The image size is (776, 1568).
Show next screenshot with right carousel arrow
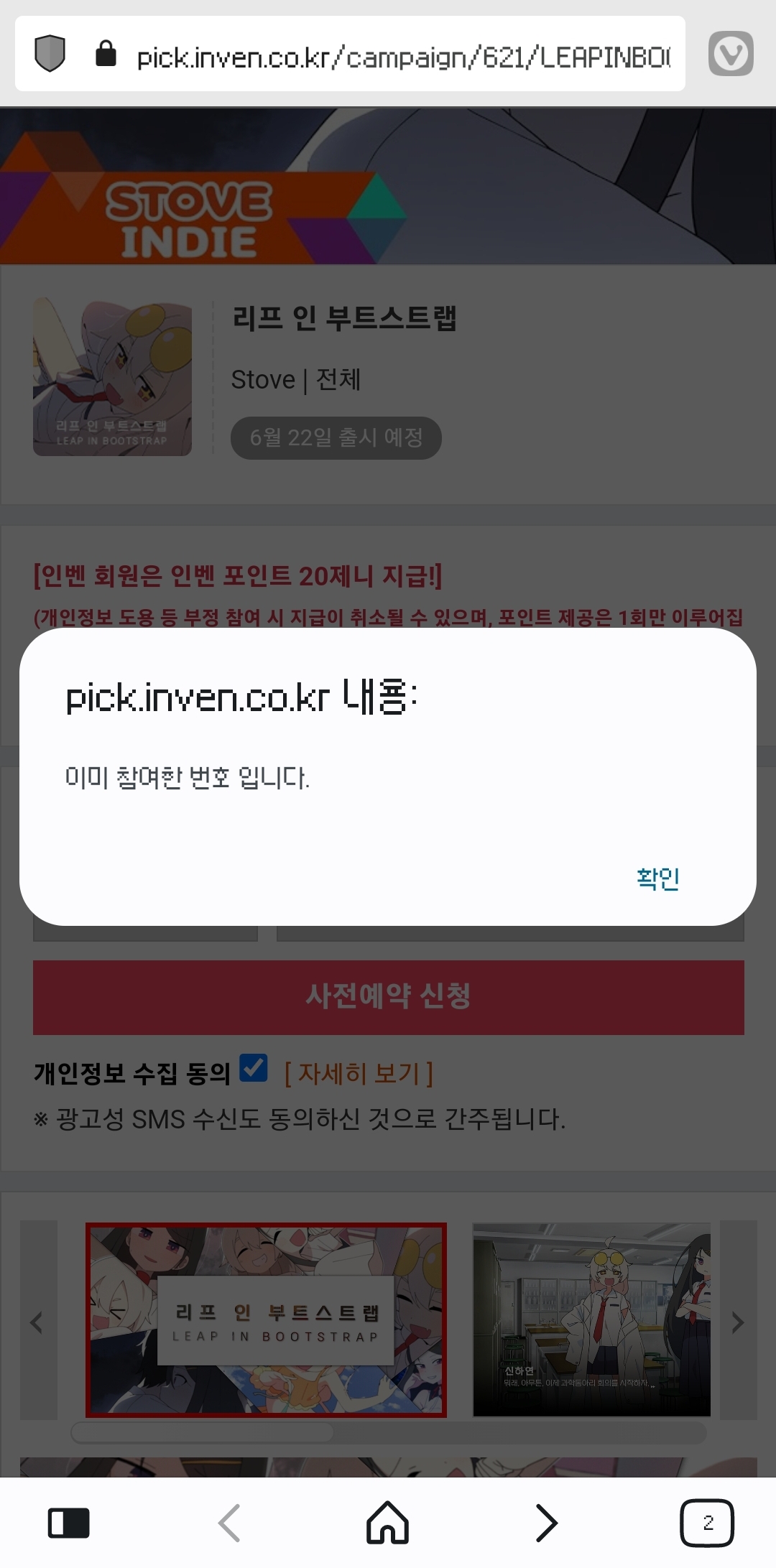(738, 1320)
